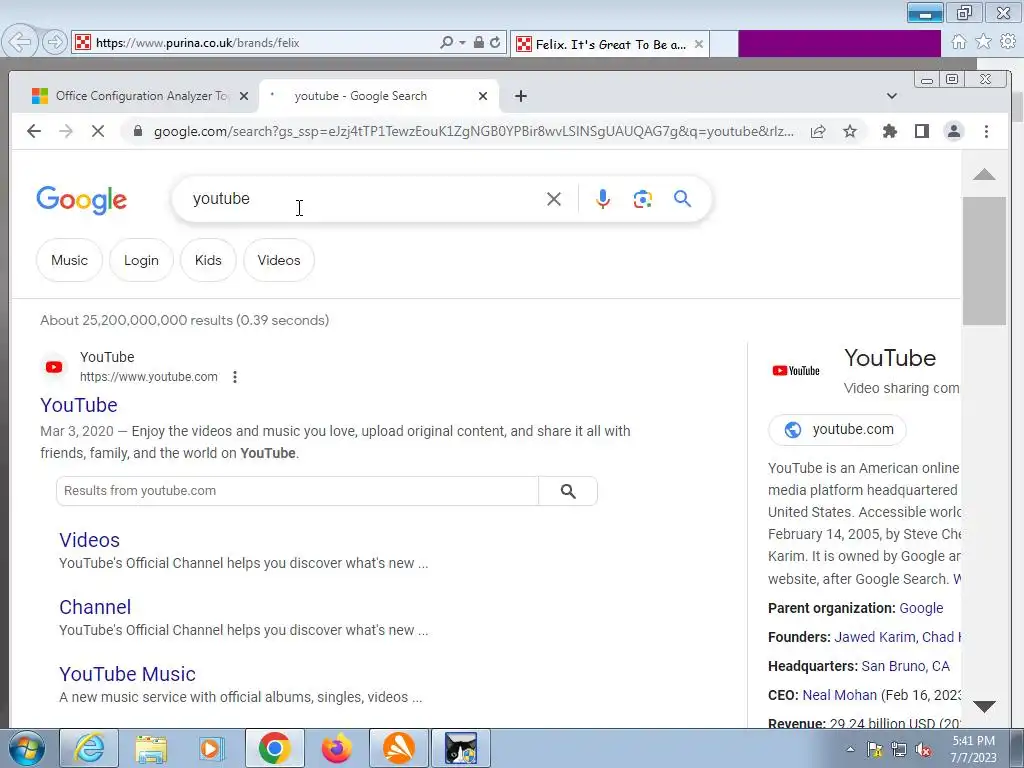
Task: Open the Windows Start button
Action: coord(26,748)
